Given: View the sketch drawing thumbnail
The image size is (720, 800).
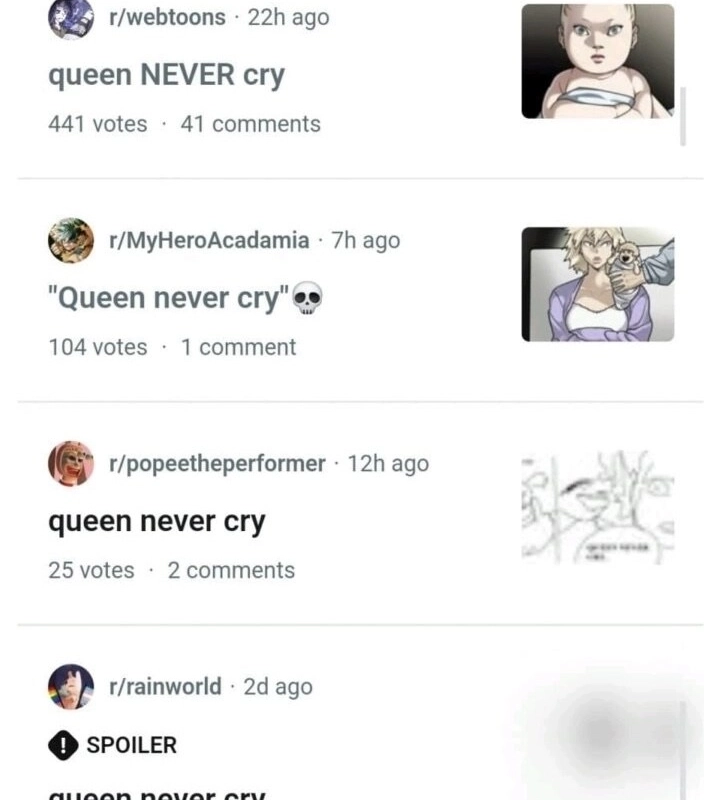Looking at the screenshot, I should (x=598, y=507).
